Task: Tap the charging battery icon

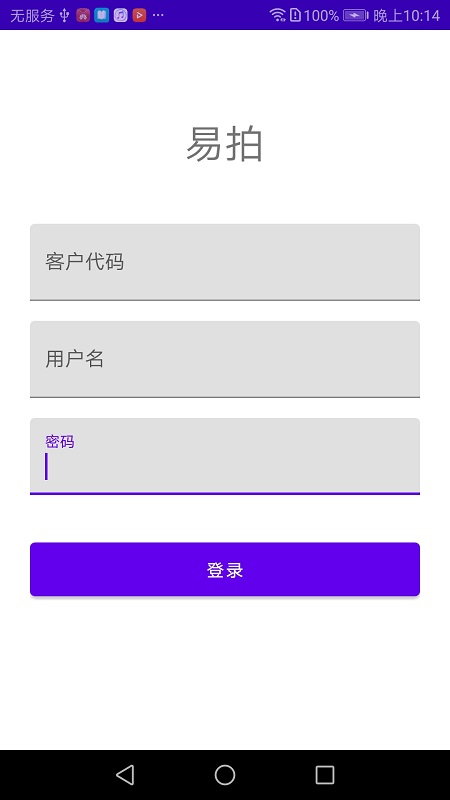Action: pyautogui.click(x=356, y=15)
